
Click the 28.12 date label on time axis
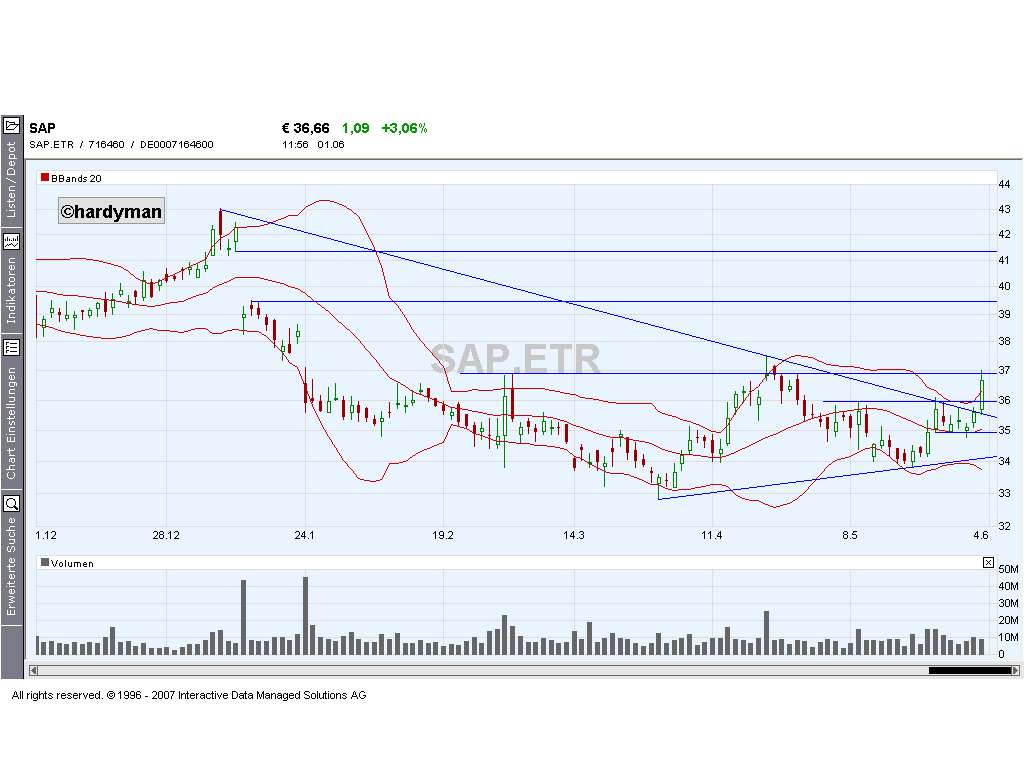(x=165, y=535)
